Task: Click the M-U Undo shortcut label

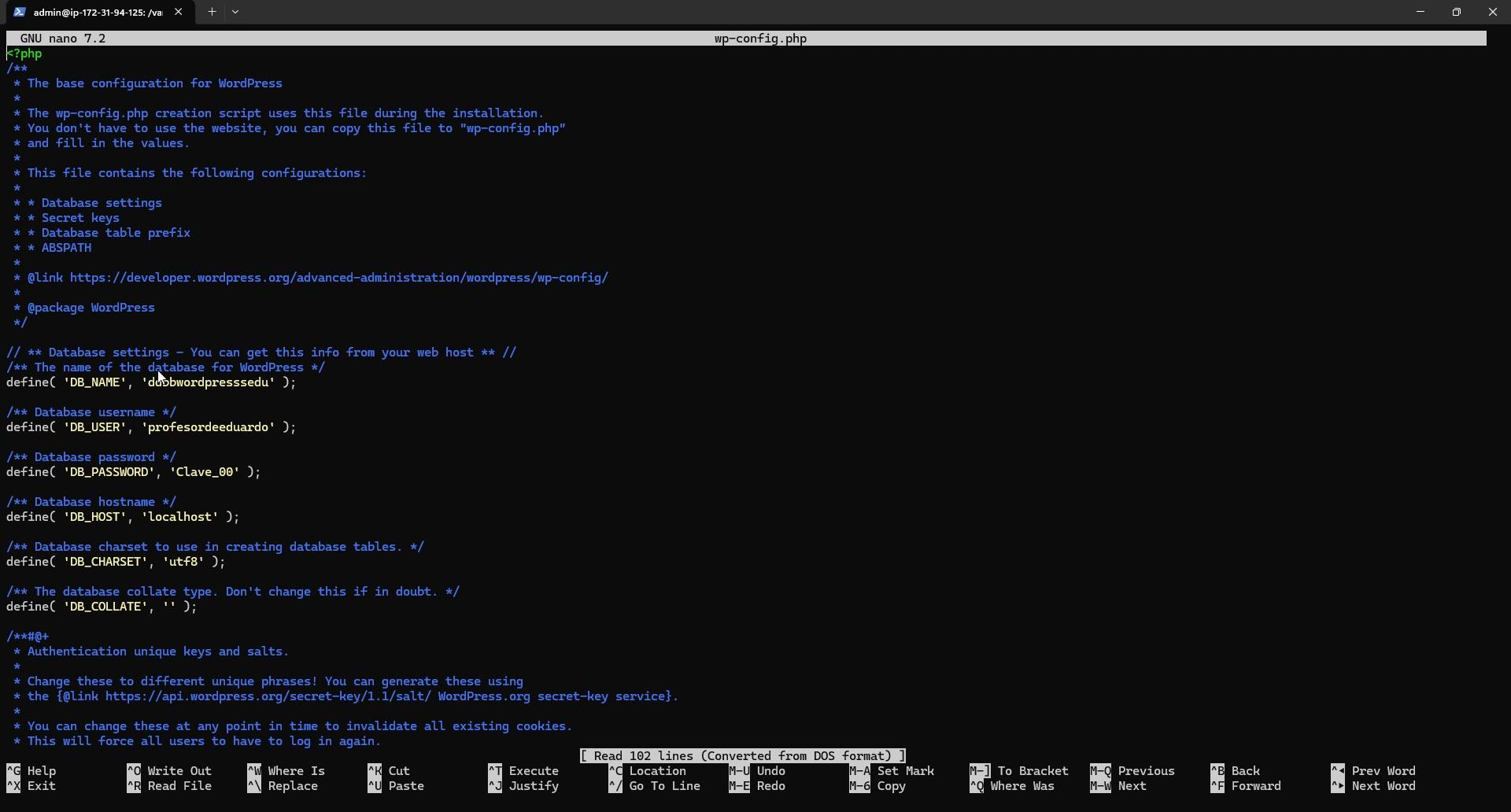Action: [x=757, y=771]
